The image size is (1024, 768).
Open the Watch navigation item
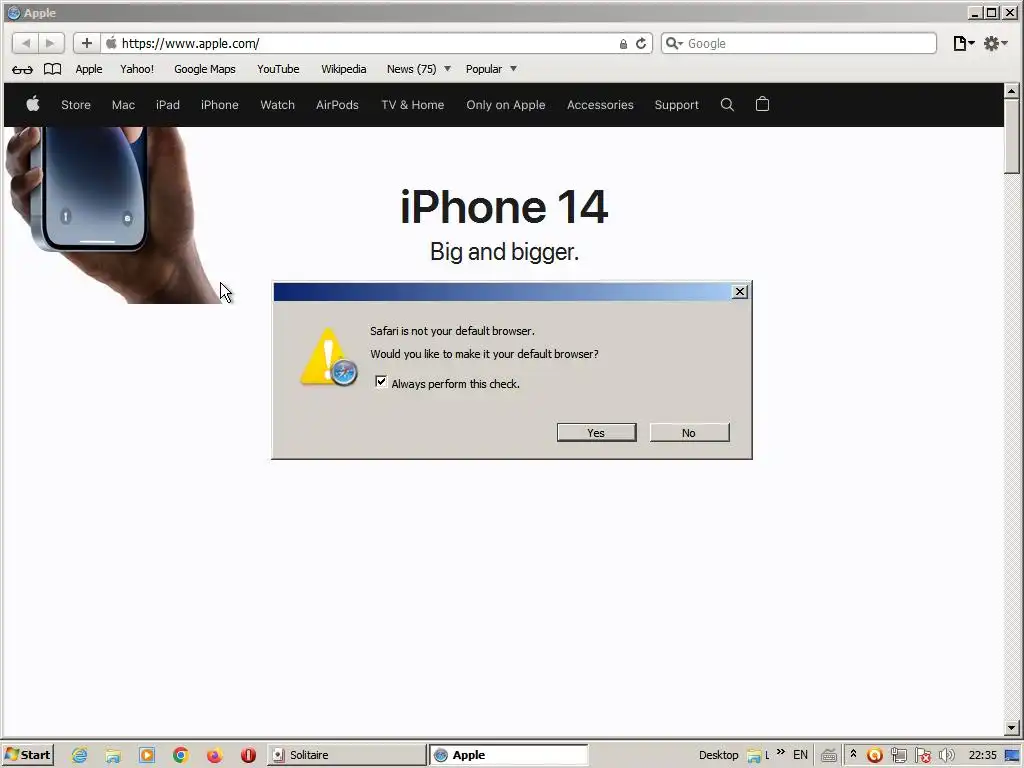coord(278,104)
